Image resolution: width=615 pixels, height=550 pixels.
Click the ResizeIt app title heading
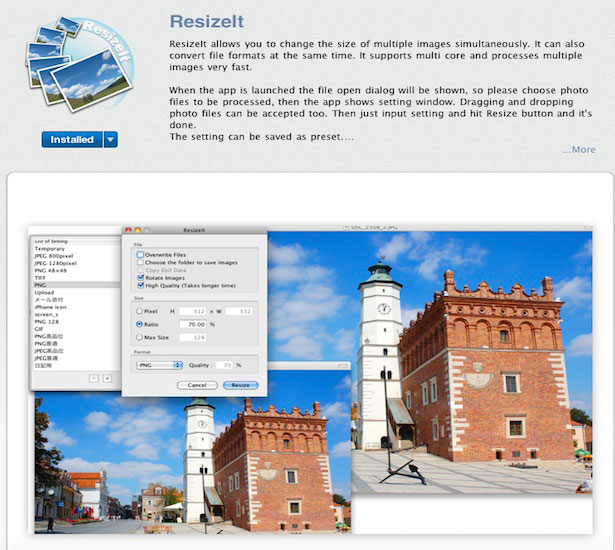(x=207, y=21)
